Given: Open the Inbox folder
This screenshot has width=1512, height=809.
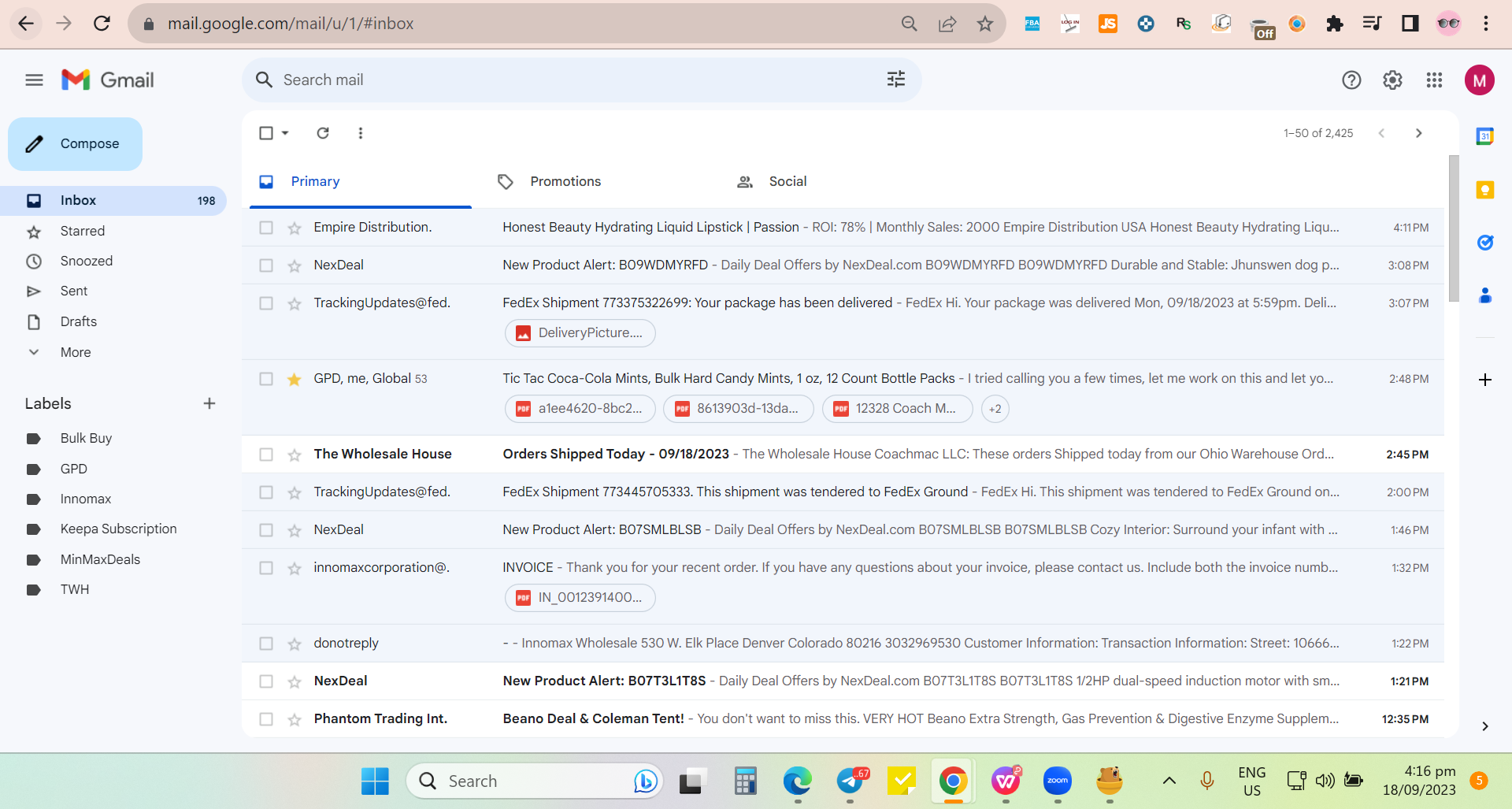Looking at the screenshot, I should click(x=113, y=201).
